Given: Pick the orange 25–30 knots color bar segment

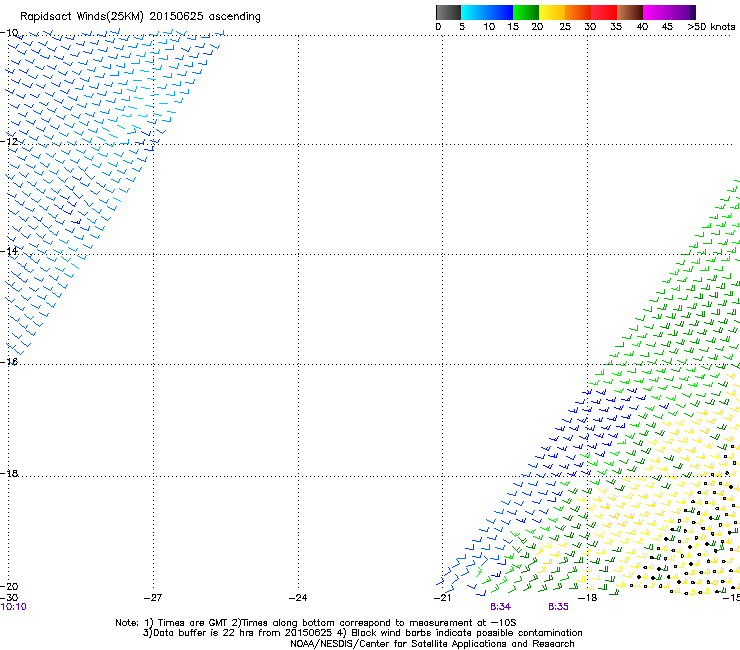Looking at the screenshot, I should click(x=578, y=12).
